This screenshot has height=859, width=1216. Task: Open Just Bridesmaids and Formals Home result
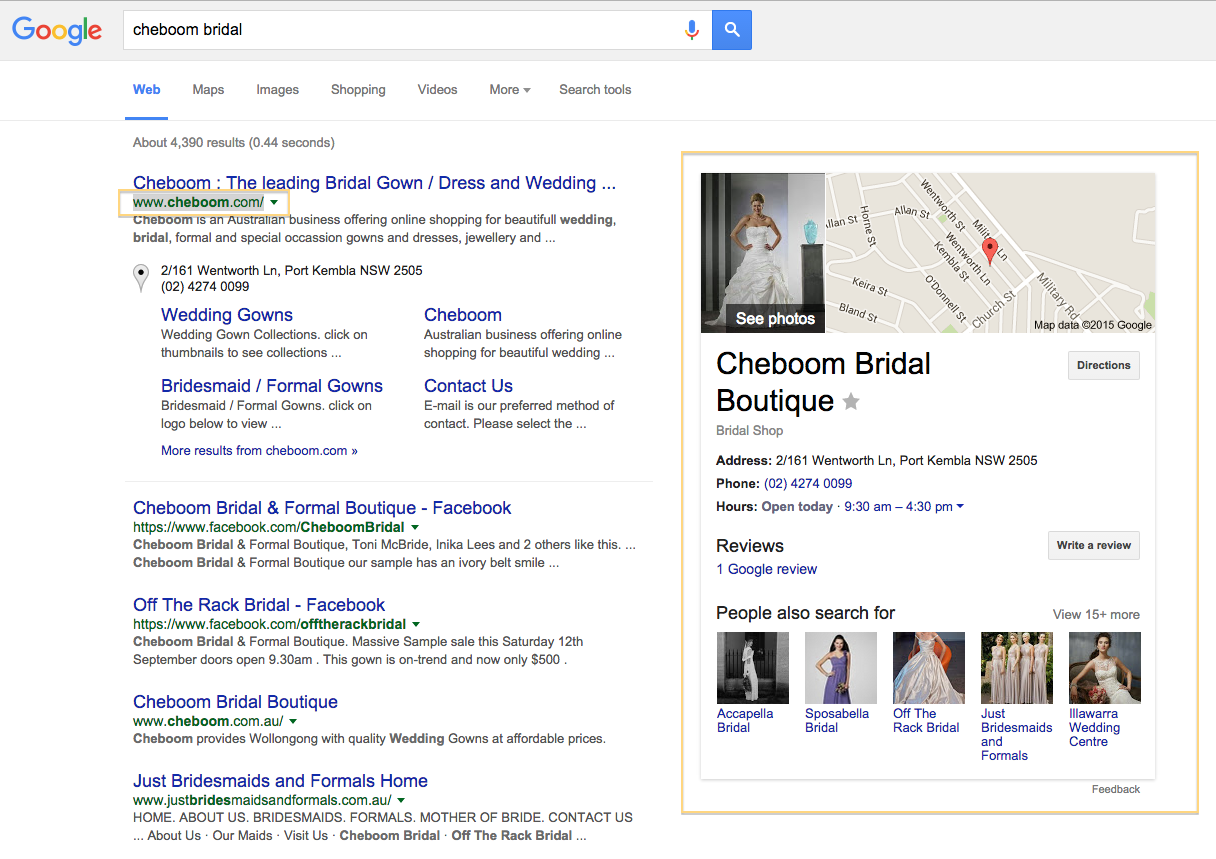coord(280,781)
